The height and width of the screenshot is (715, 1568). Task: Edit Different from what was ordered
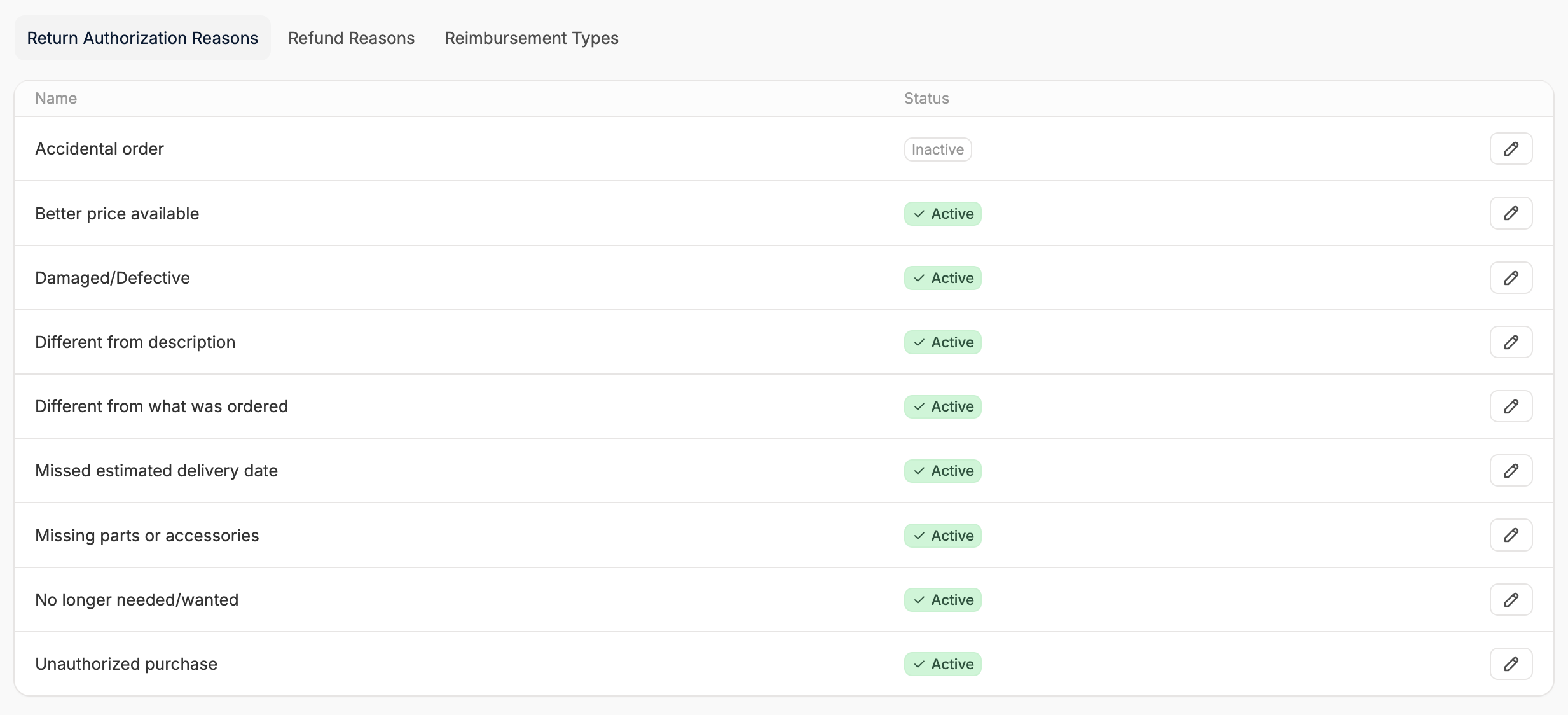point(1511,406)
